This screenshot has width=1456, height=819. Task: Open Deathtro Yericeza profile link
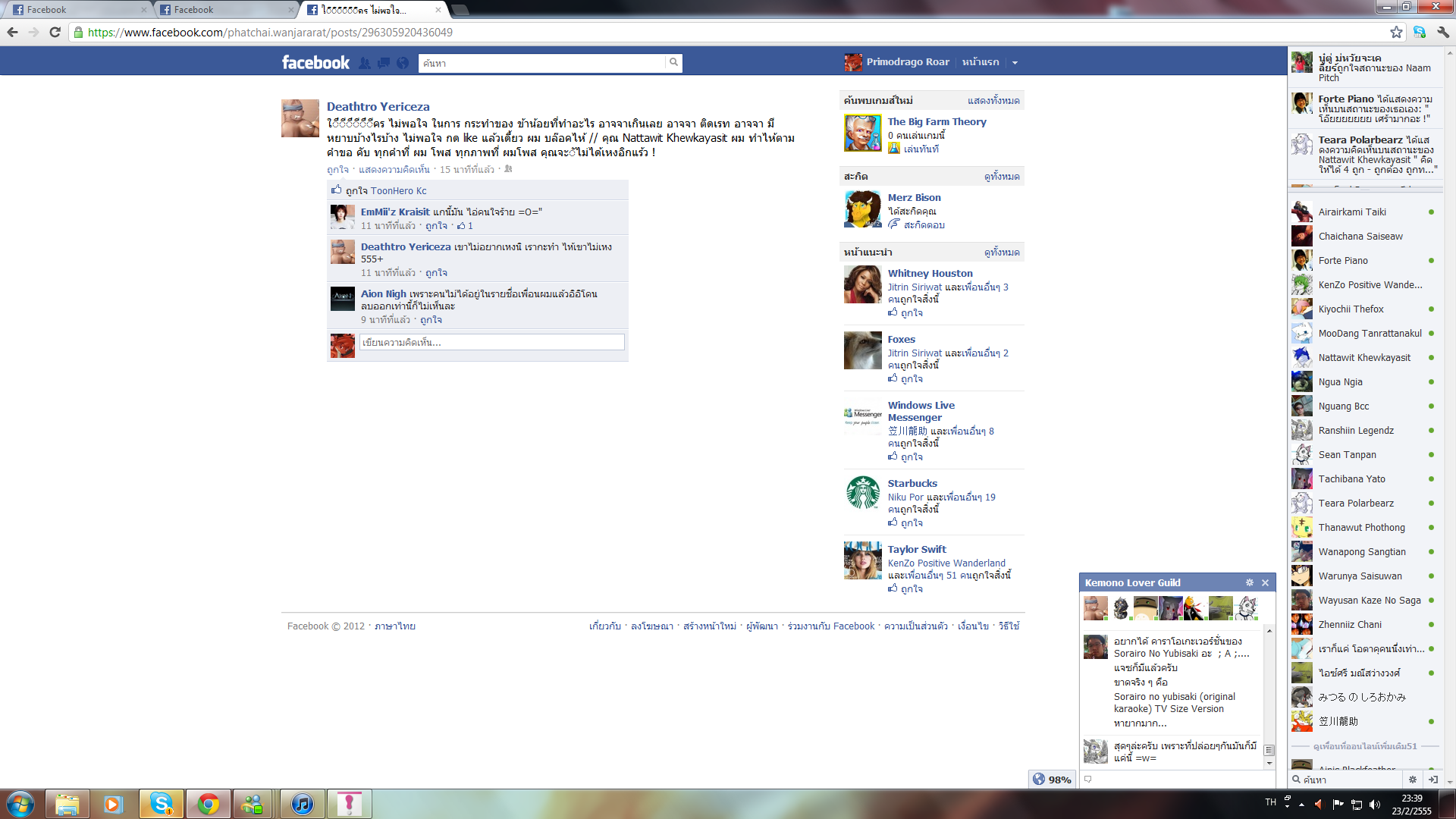[x=378, y=107]
